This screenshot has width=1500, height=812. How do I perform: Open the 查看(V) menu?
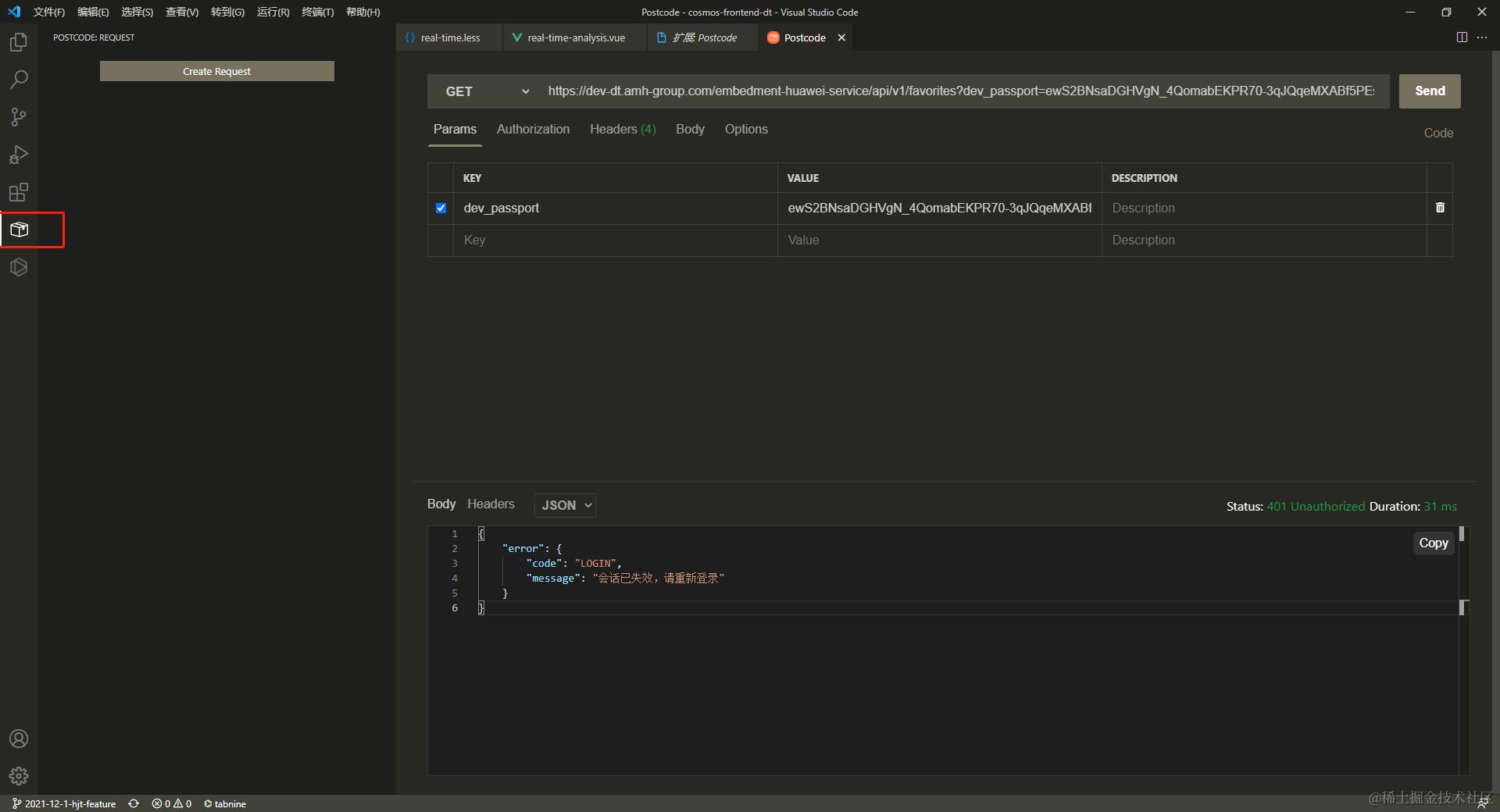click(182, 12)
